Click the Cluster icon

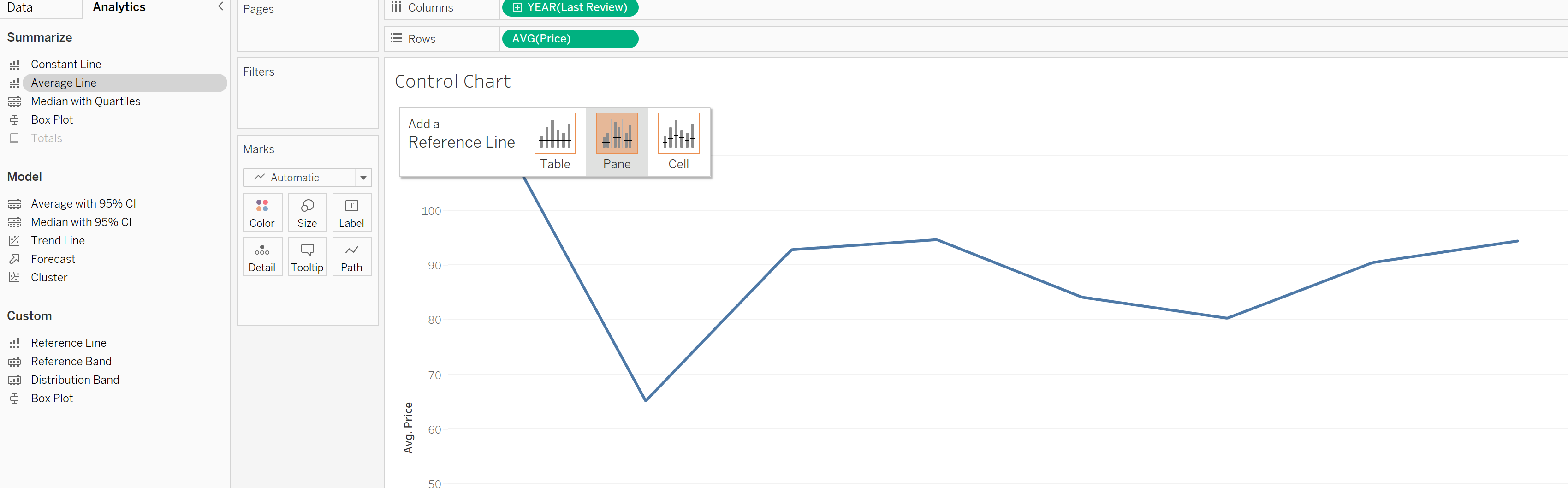pyautogui.click(x=15, y=278)
